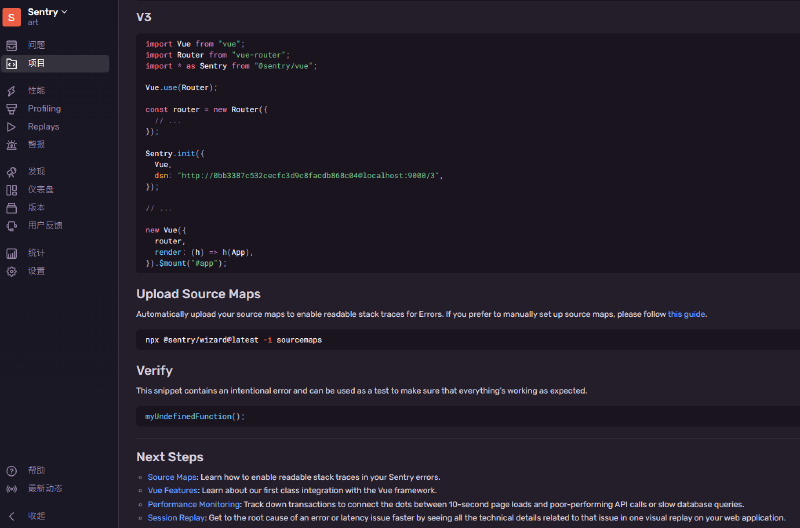Screen dimensions: 800x528
Task: Open Releases (版本) in the sidebar
Action: coord(36,207)
